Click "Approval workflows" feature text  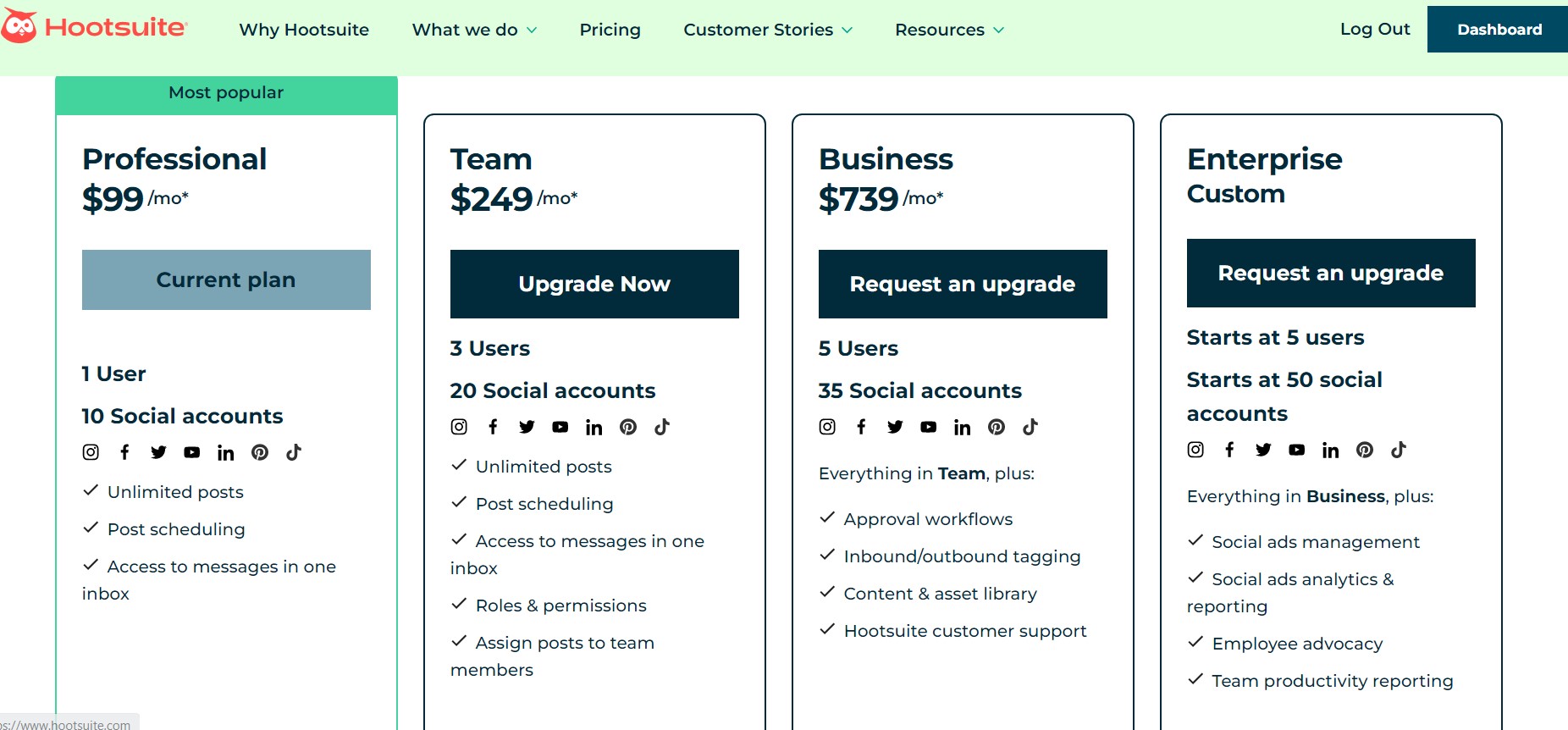(x=928, y=519)
